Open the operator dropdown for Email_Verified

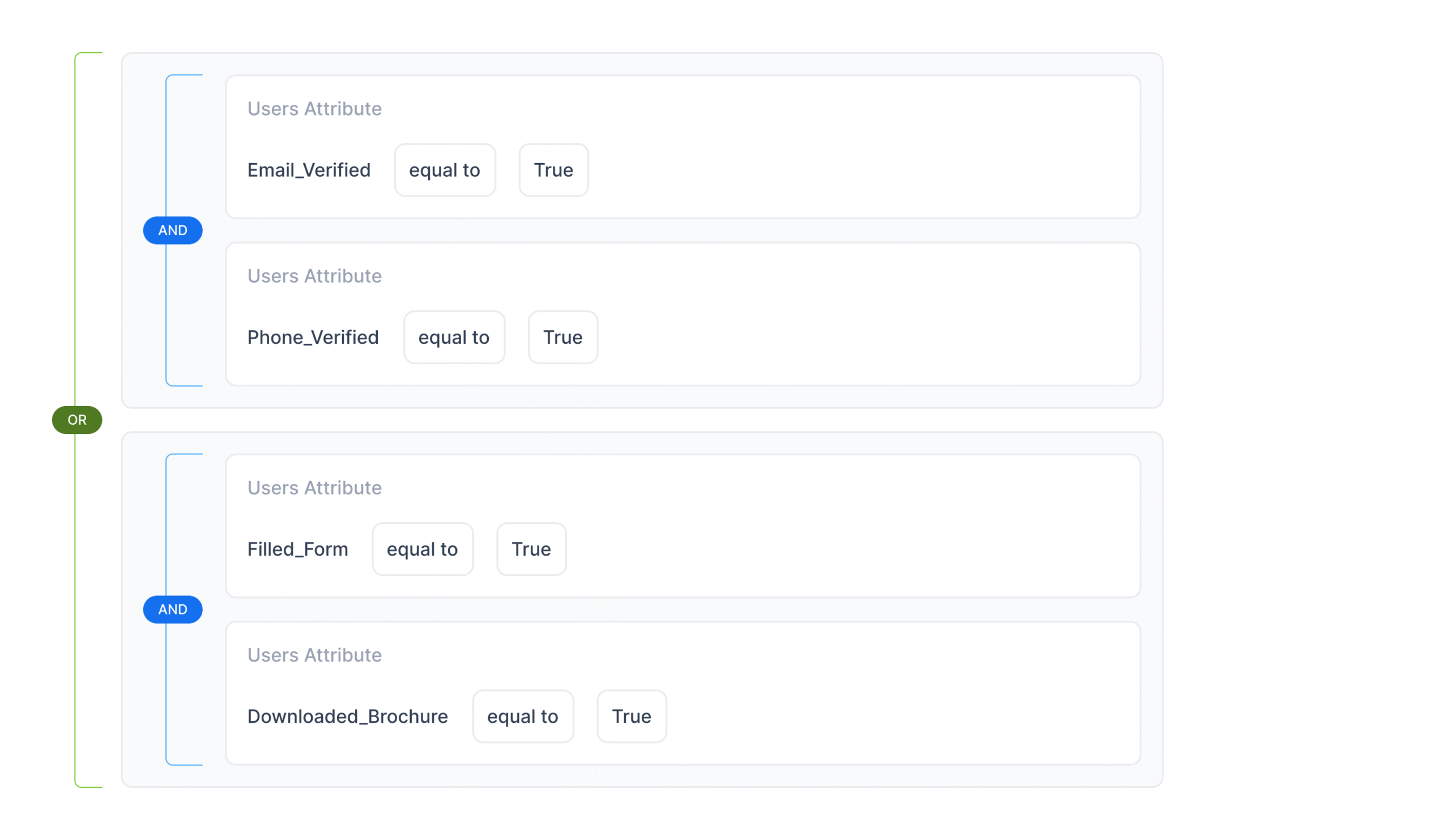coord(445,170)
